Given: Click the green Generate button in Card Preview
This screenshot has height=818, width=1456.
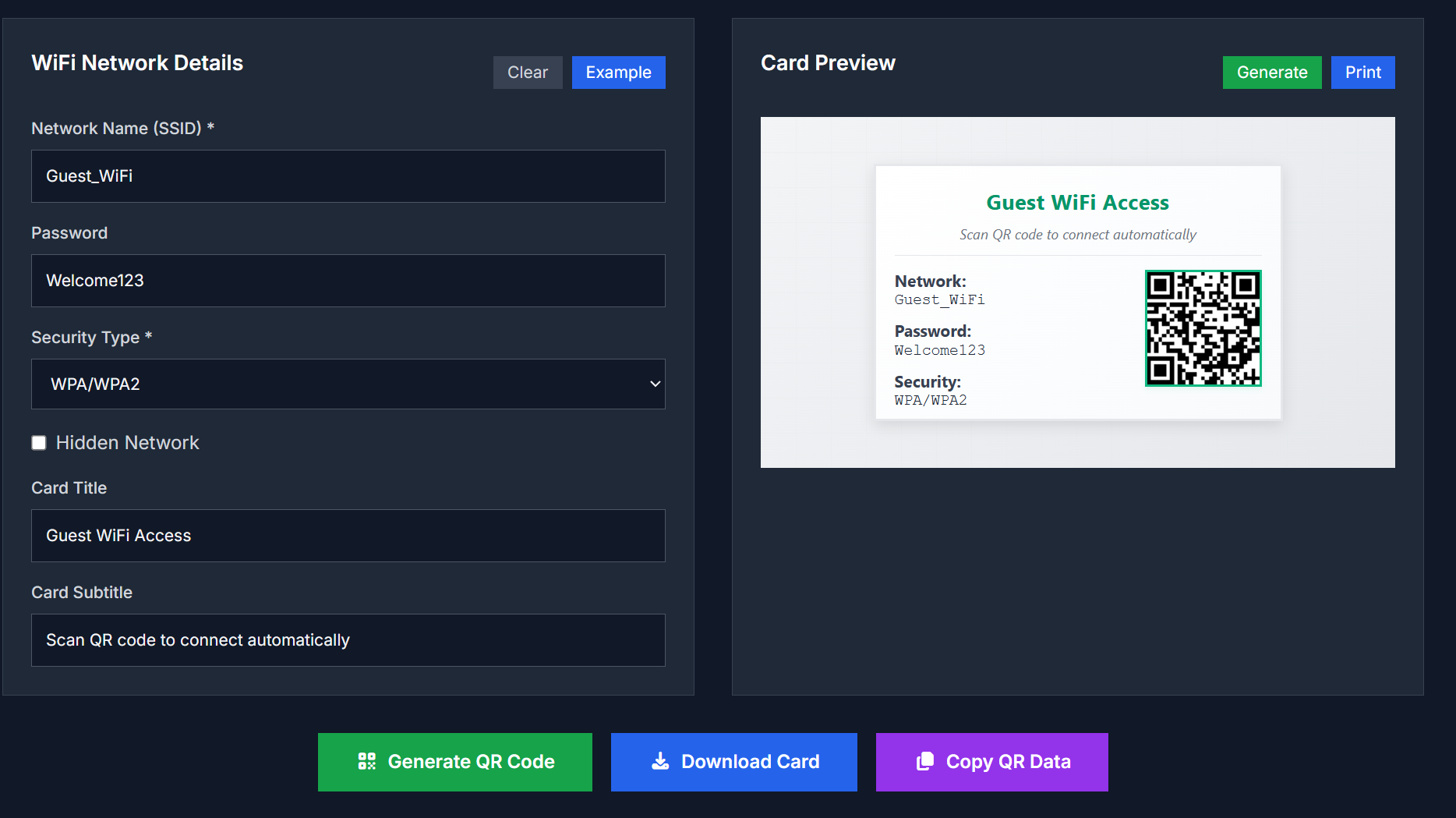Looking at the screenshot, I should coord(1271,73).
